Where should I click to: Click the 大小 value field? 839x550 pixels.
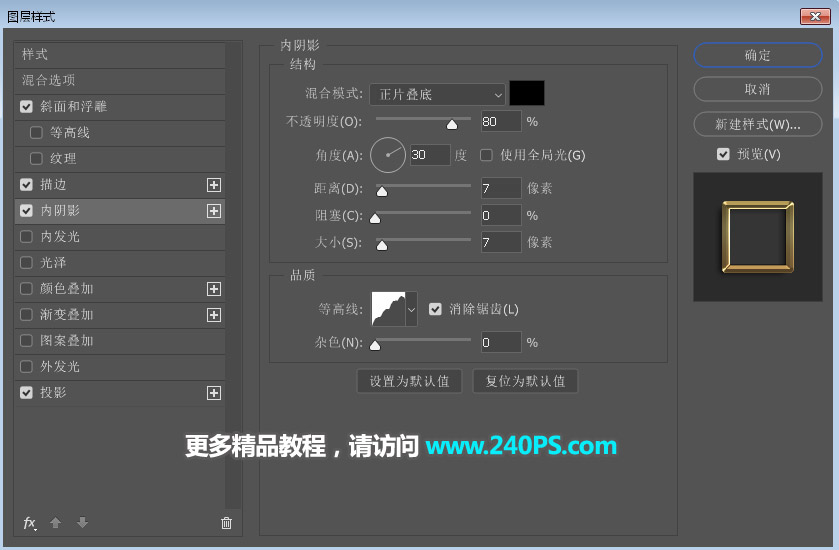tap(501, 242)
